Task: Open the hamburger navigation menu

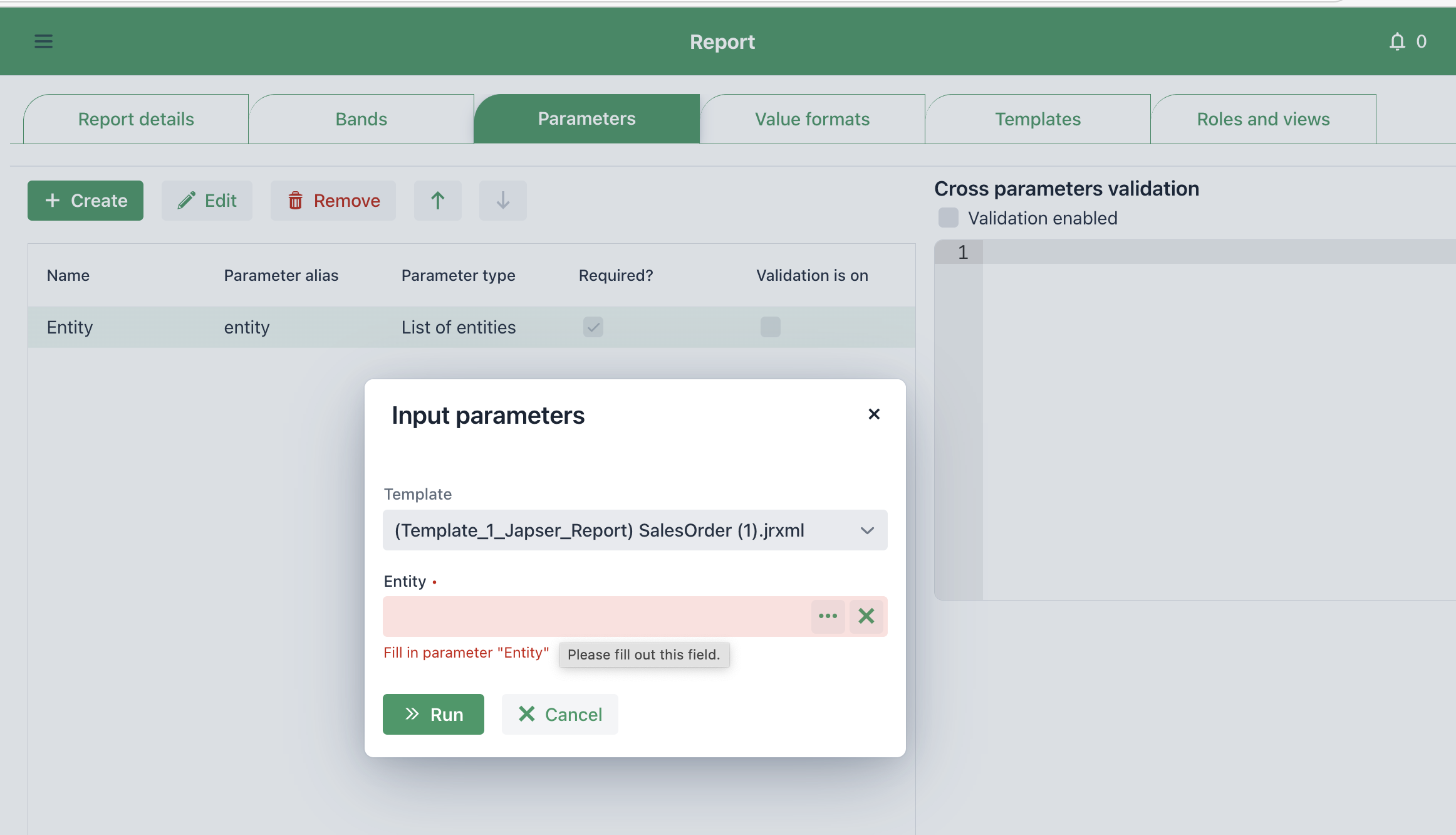Action: coord(43,41)
